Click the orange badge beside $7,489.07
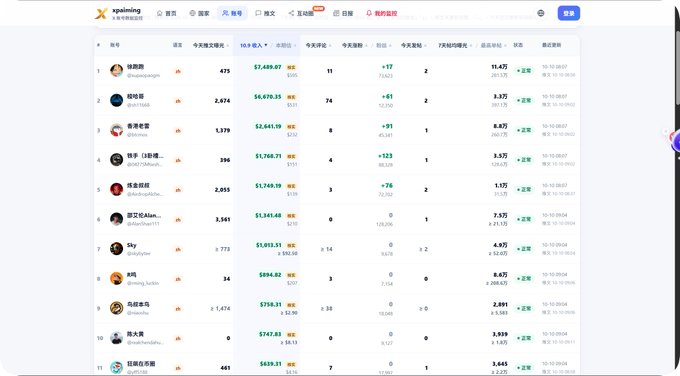 [291, 68]
